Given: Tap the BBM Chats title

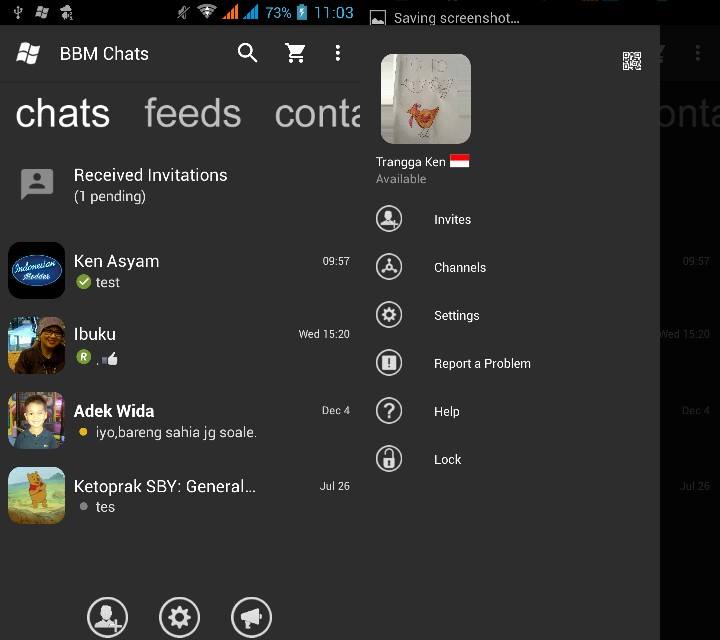Looking at the screenshot, I should click(x=104, y=54).
